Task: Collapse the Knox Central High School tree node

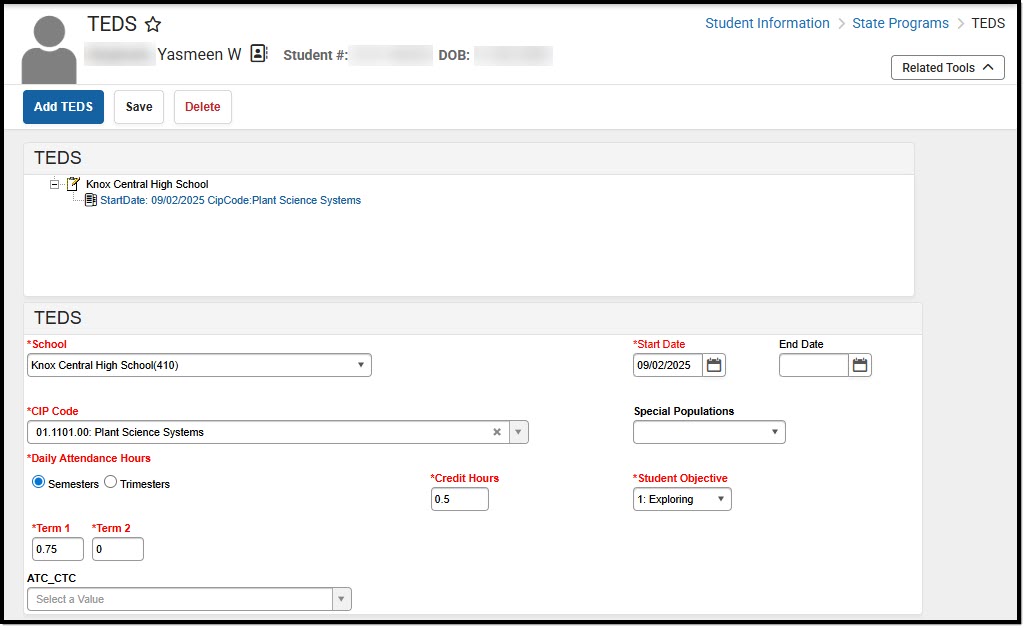Action: tap(55, 184)
